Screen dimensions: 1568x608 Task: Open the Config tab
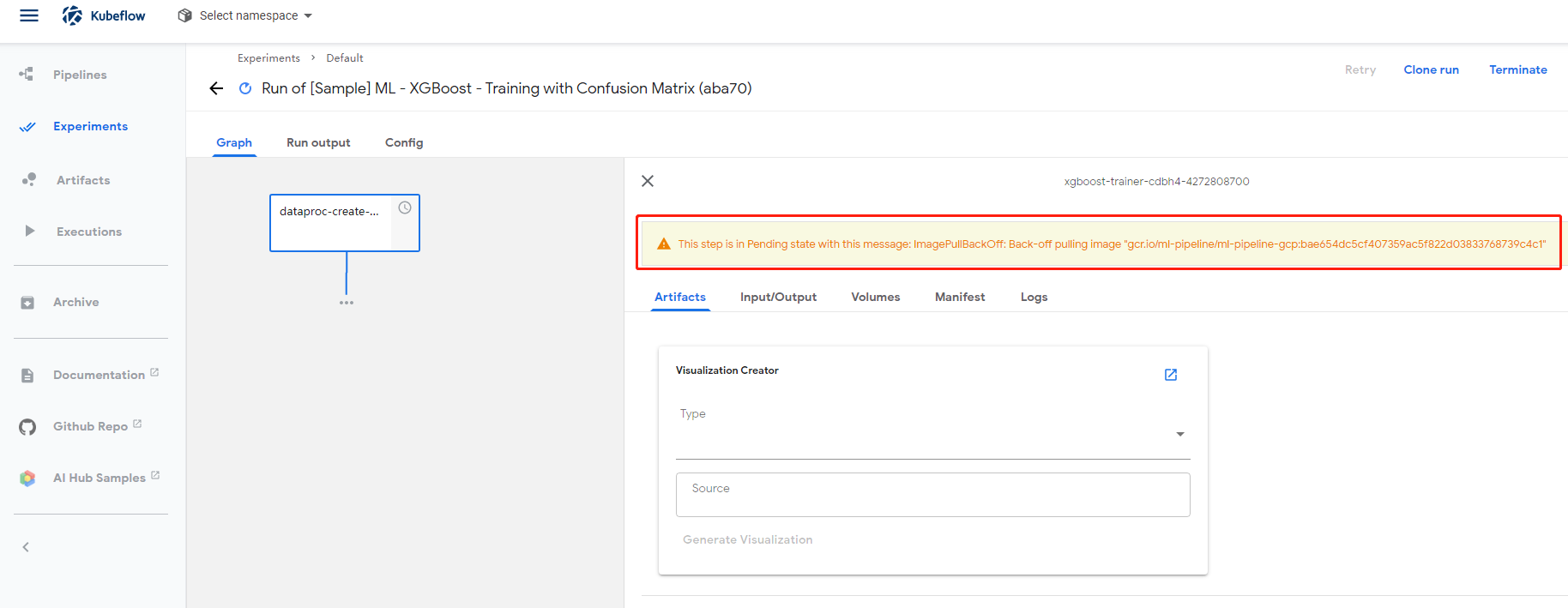(404, 142)
